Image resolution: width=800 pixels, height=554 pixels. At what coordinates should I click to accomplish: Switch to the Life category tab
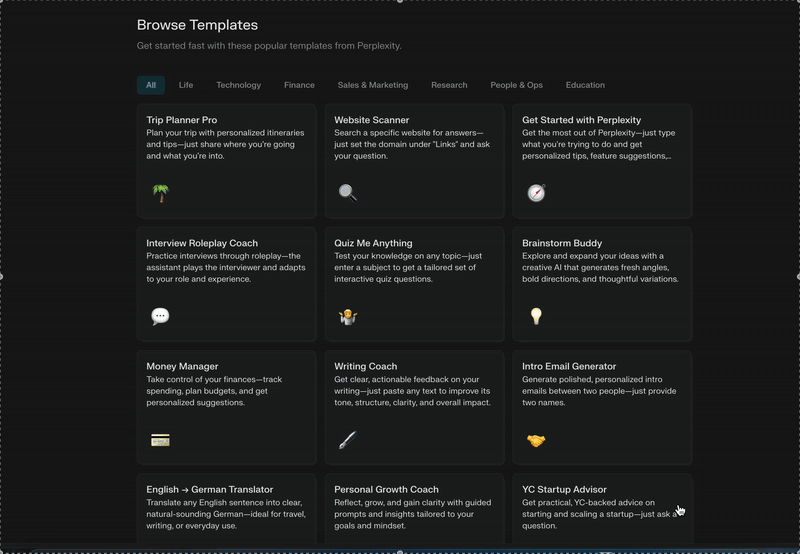pyautogui.click(x=186, y=85)
